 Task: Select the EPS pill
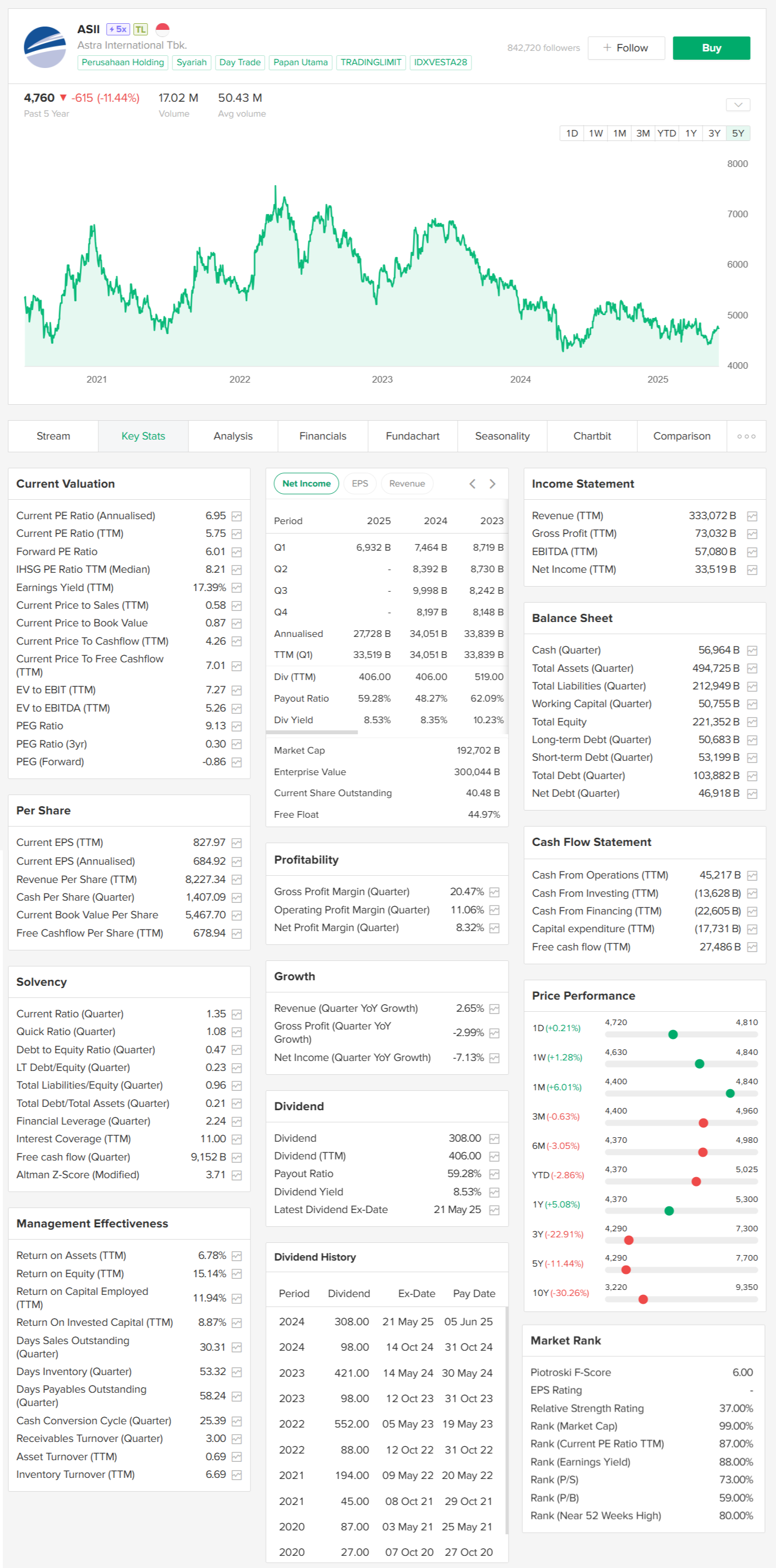(x=360, y=483)
